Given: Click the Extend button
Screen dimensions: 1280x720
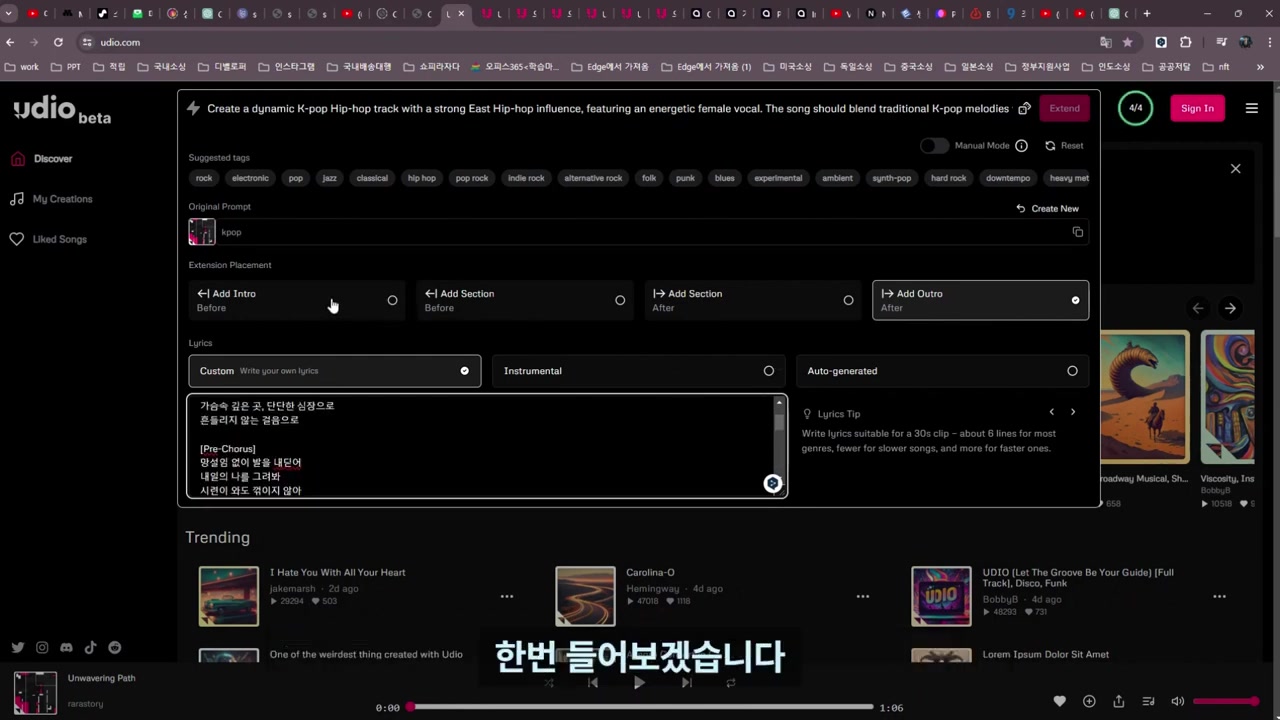Looking at the screenshot, I should click(1064, 108).
